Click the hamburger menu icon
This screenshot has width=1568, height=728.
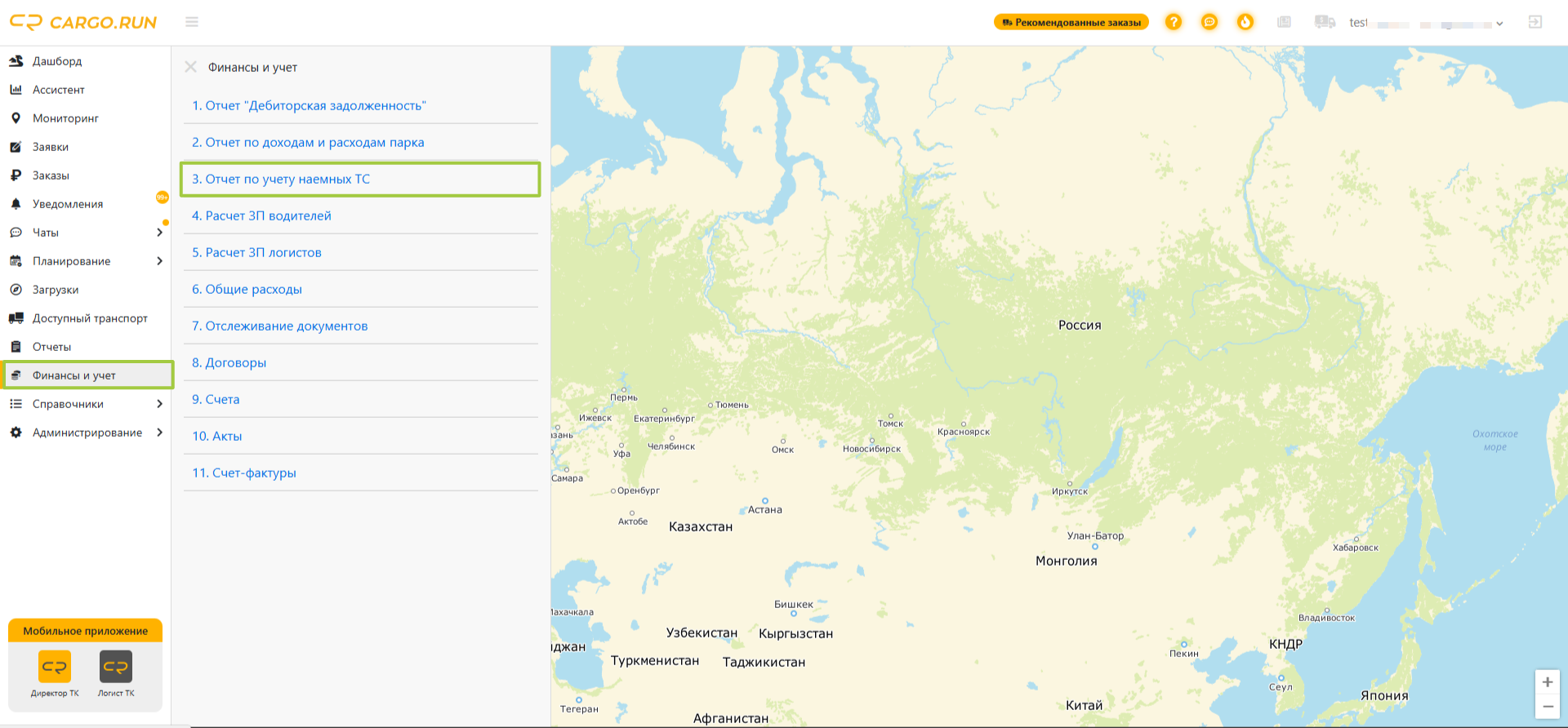pos(192,22)
